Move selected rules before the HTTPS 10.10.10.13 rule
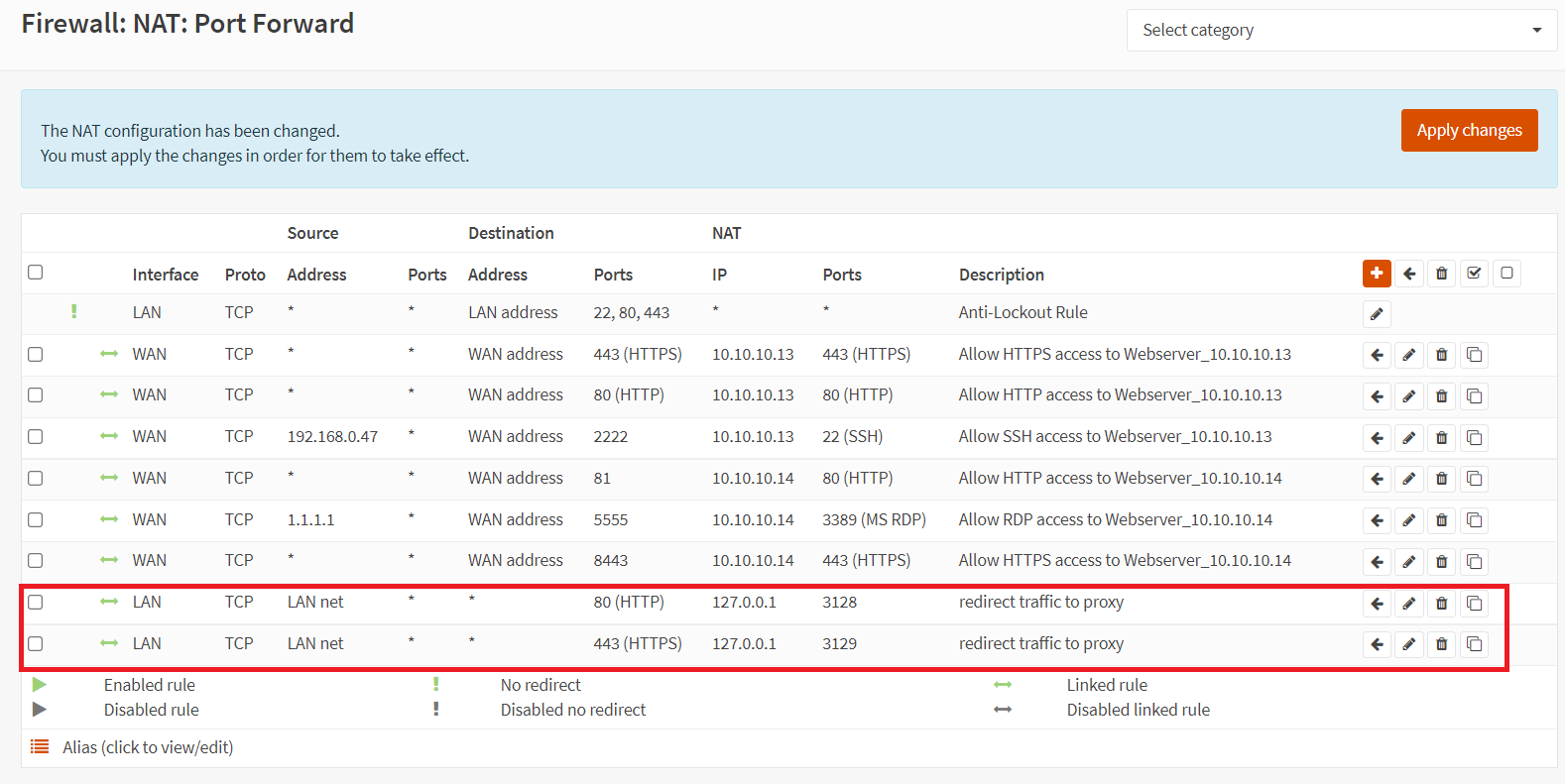The width and height of the screenshot is (1565, 784). 1377,355
